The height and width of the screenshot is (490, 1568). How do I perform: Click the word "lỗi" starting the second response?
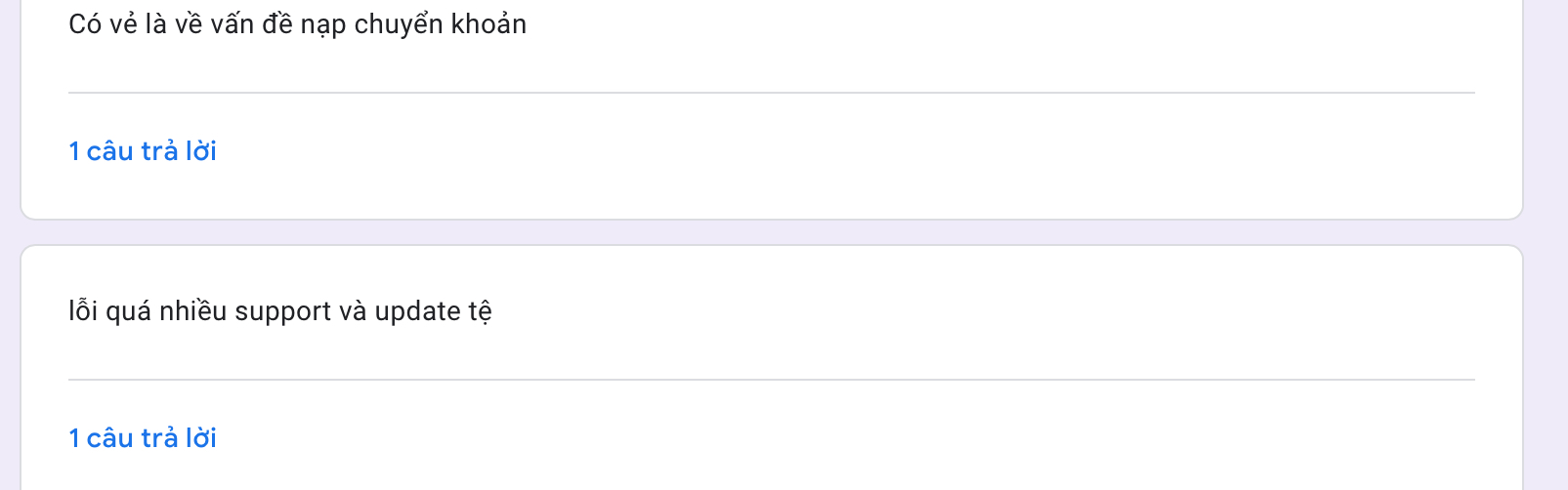83,311
